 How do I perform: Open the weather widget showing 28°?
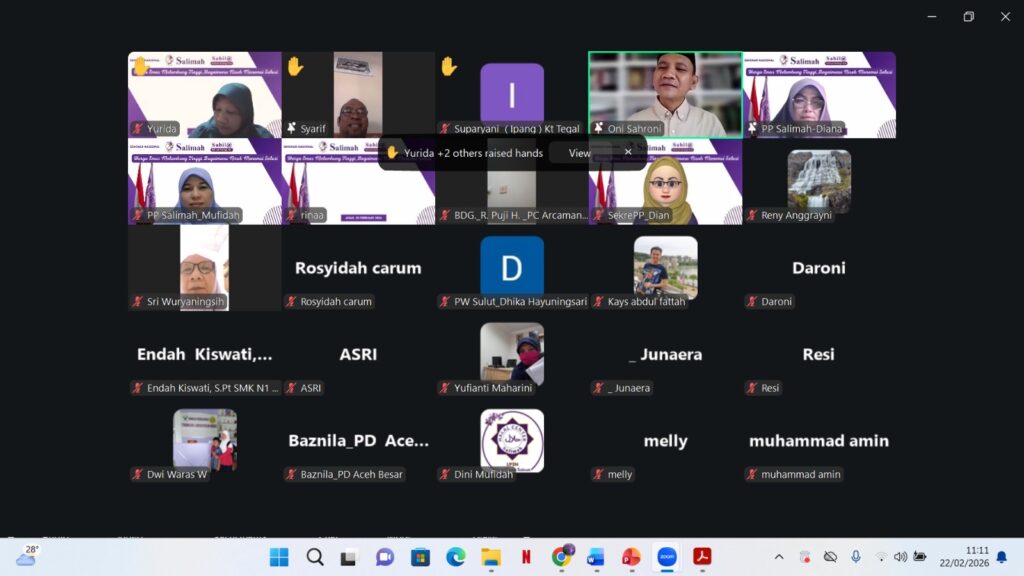(x=26, y=556)
